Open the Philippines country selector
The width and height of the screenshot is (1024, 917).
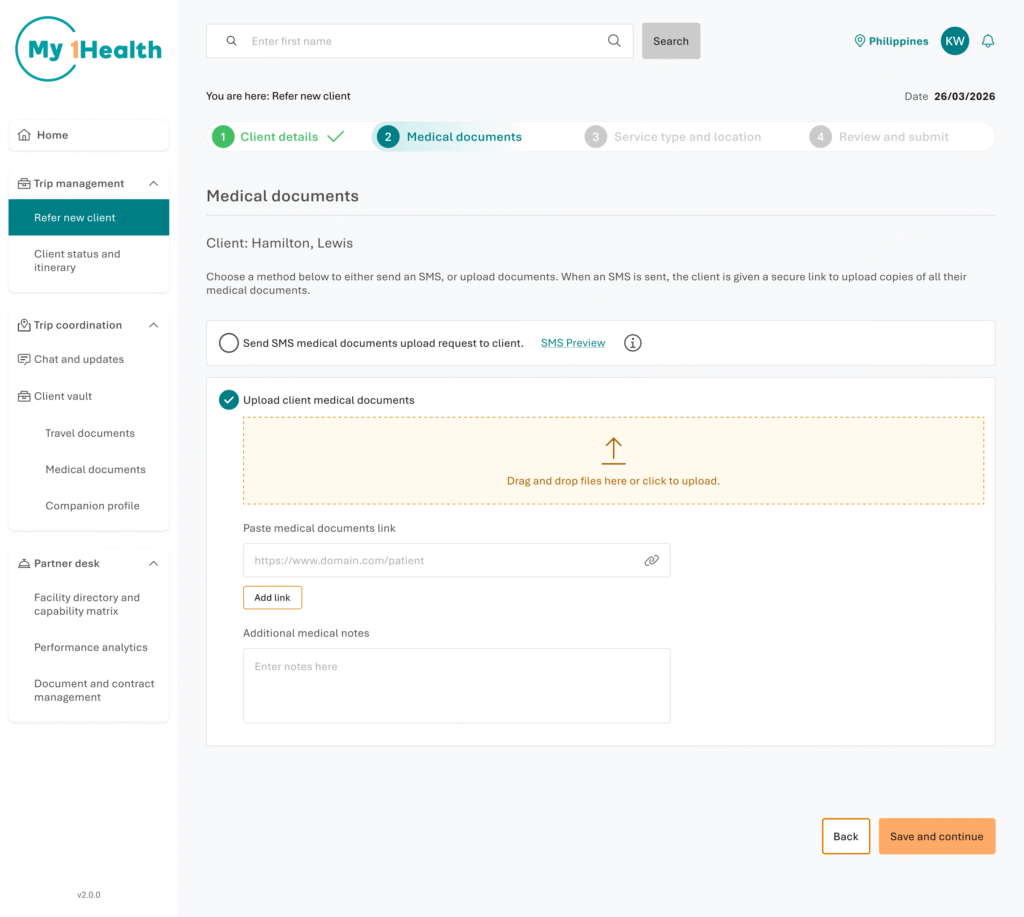tap(891, 41)
